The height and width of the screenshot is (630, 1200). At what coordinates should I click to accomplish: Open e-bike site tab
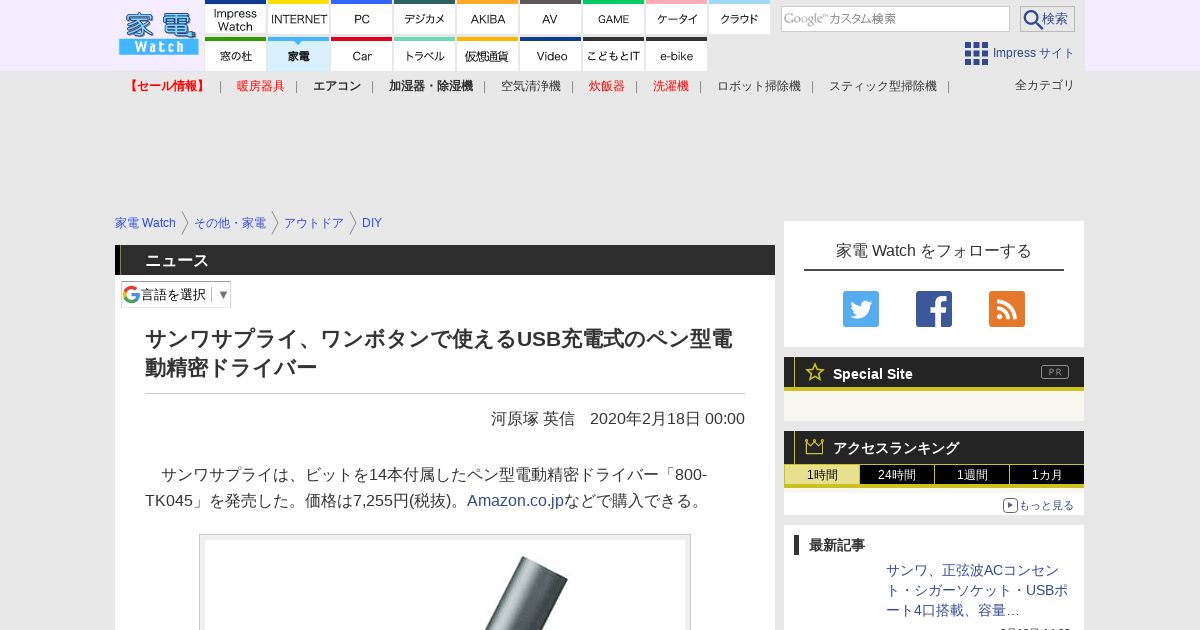point(677,55)
